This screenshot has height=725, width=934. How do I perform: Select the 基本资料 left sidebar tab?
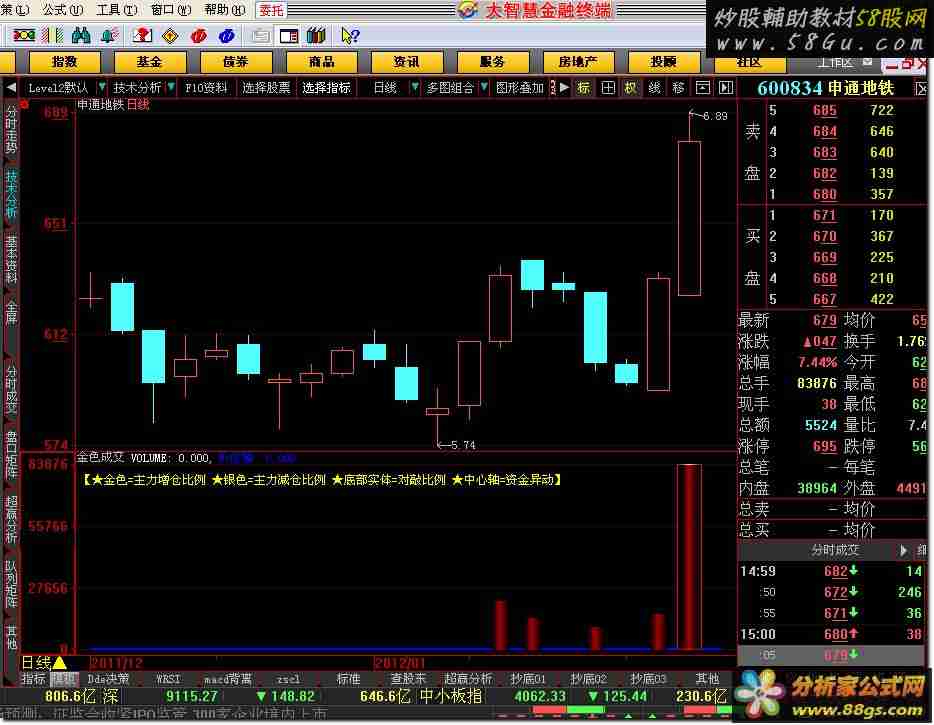click(x=11, y=259)
